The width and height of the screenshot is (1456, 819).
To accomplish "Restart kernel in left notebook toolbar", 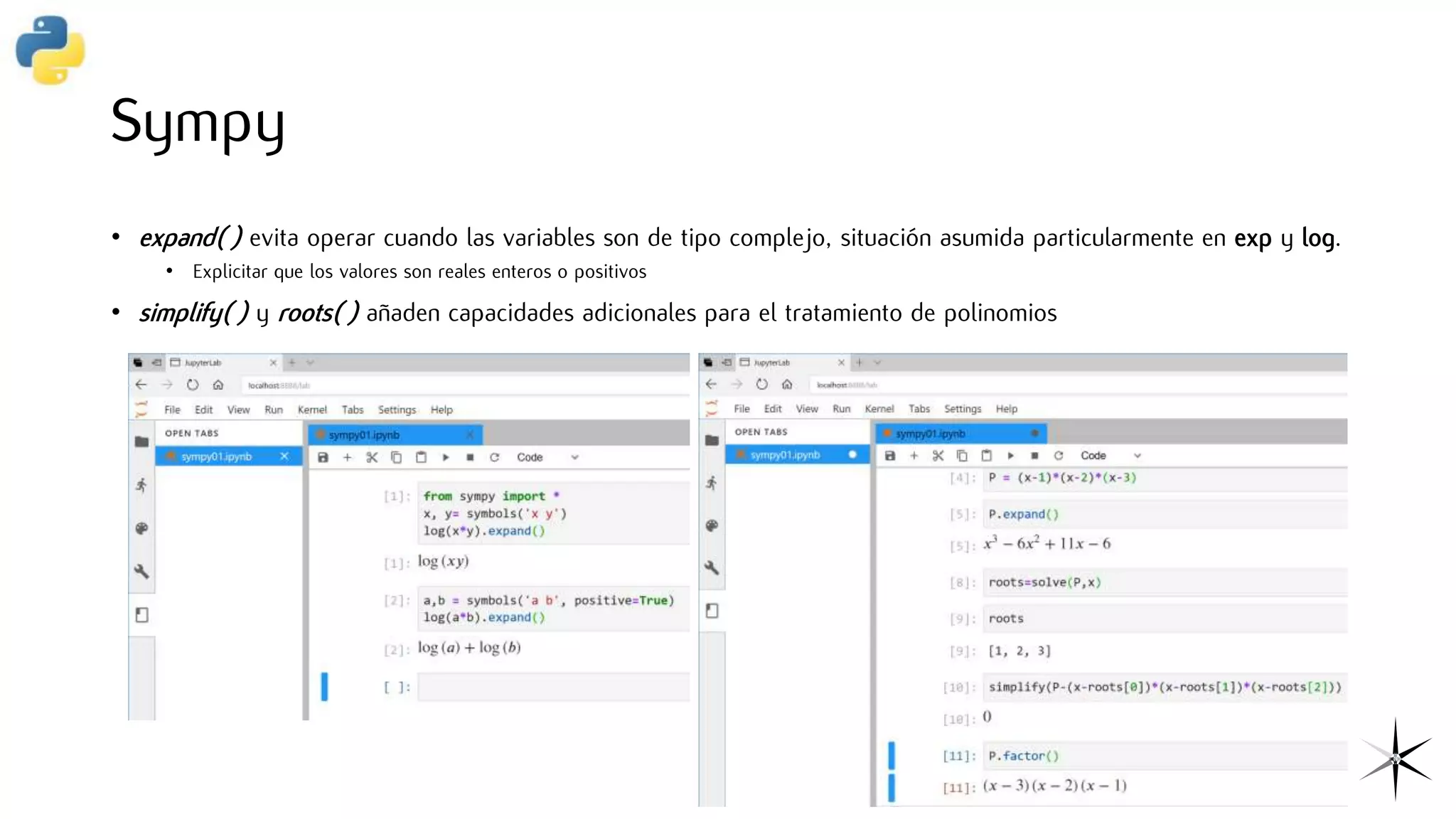I will pos(494,457).
